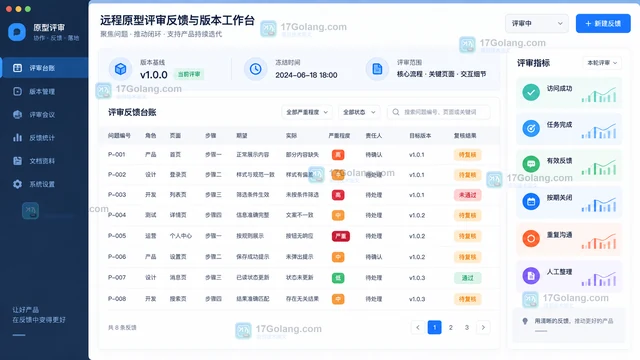Click the 共 8 条反馈 count text
The image size is (640, 360).
[x=122, y=327]
